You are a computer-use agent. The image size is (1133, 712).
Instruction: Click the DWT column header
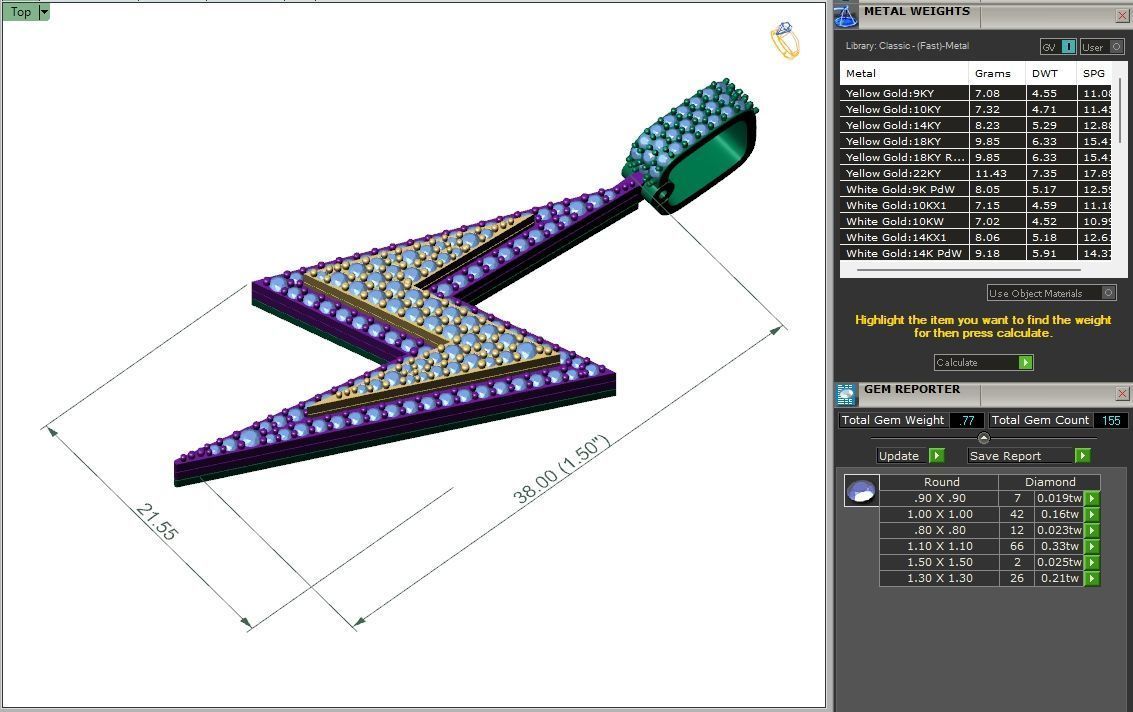[1051, 73]
